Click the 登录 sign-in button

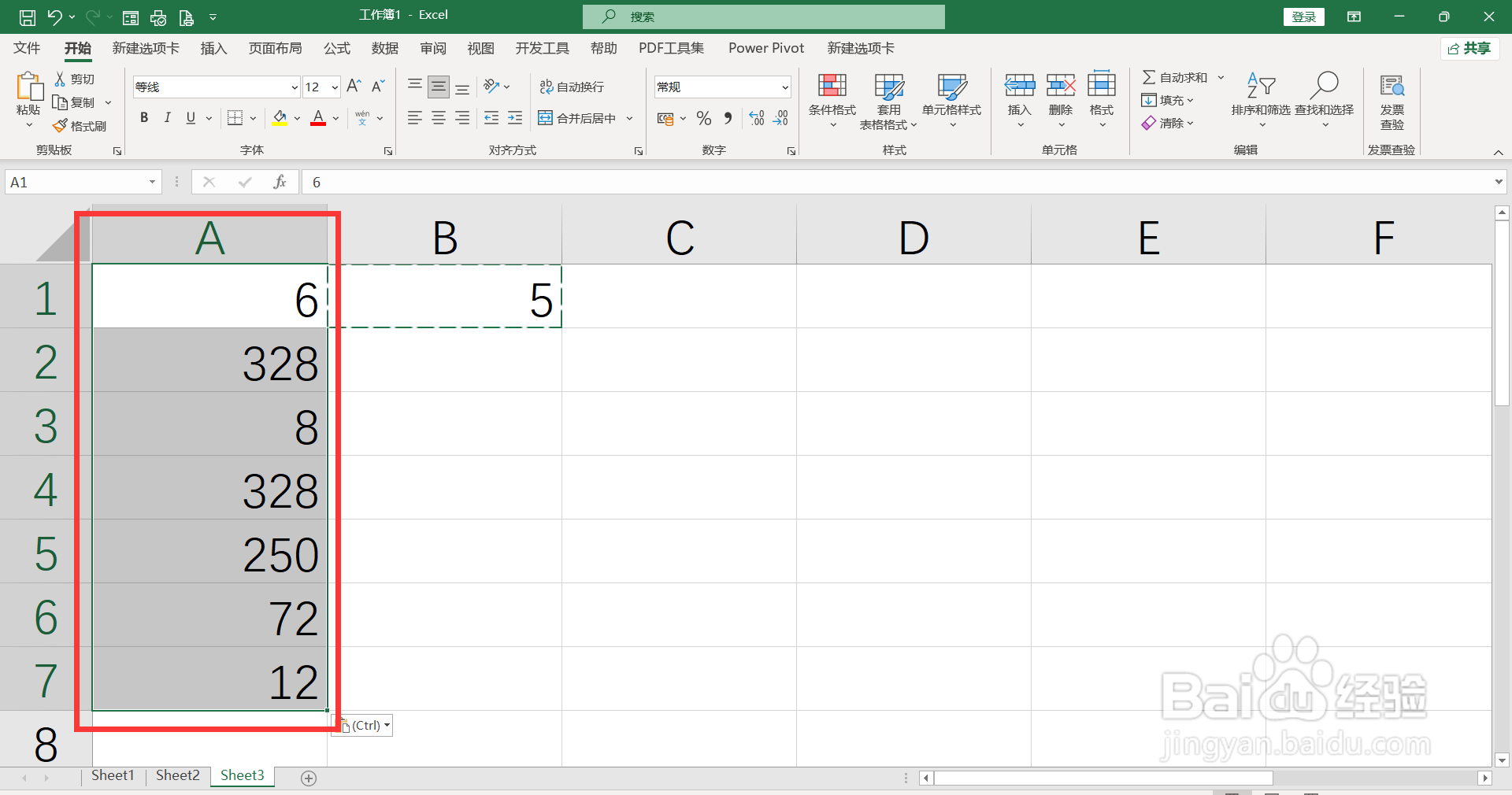(1304, 17)
